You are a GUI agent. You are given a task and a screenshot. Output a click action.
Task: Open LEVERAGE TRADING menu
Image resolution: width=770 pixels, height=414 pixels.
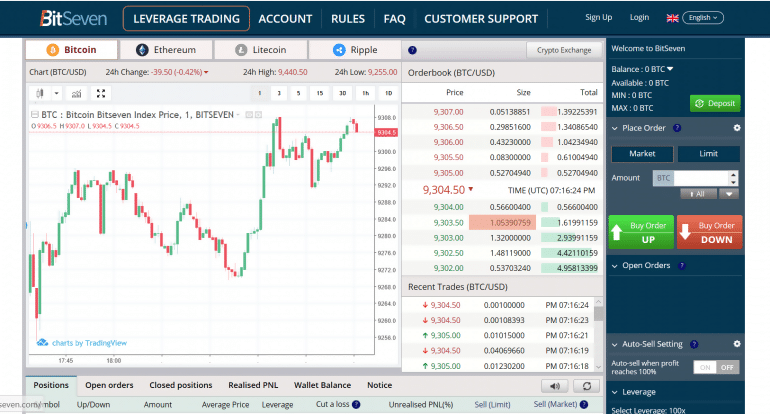tap(186, 19)
